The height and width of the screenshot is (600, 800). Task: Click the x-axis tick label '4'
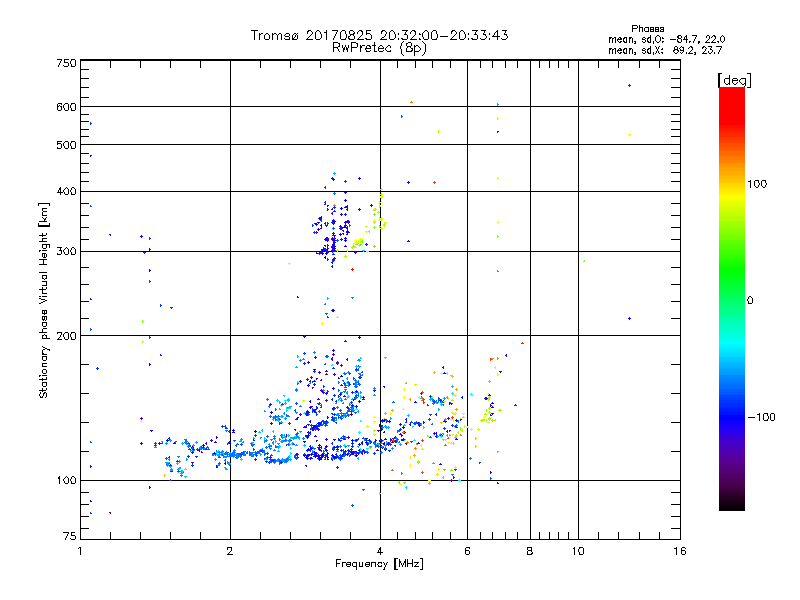(380, 551)
